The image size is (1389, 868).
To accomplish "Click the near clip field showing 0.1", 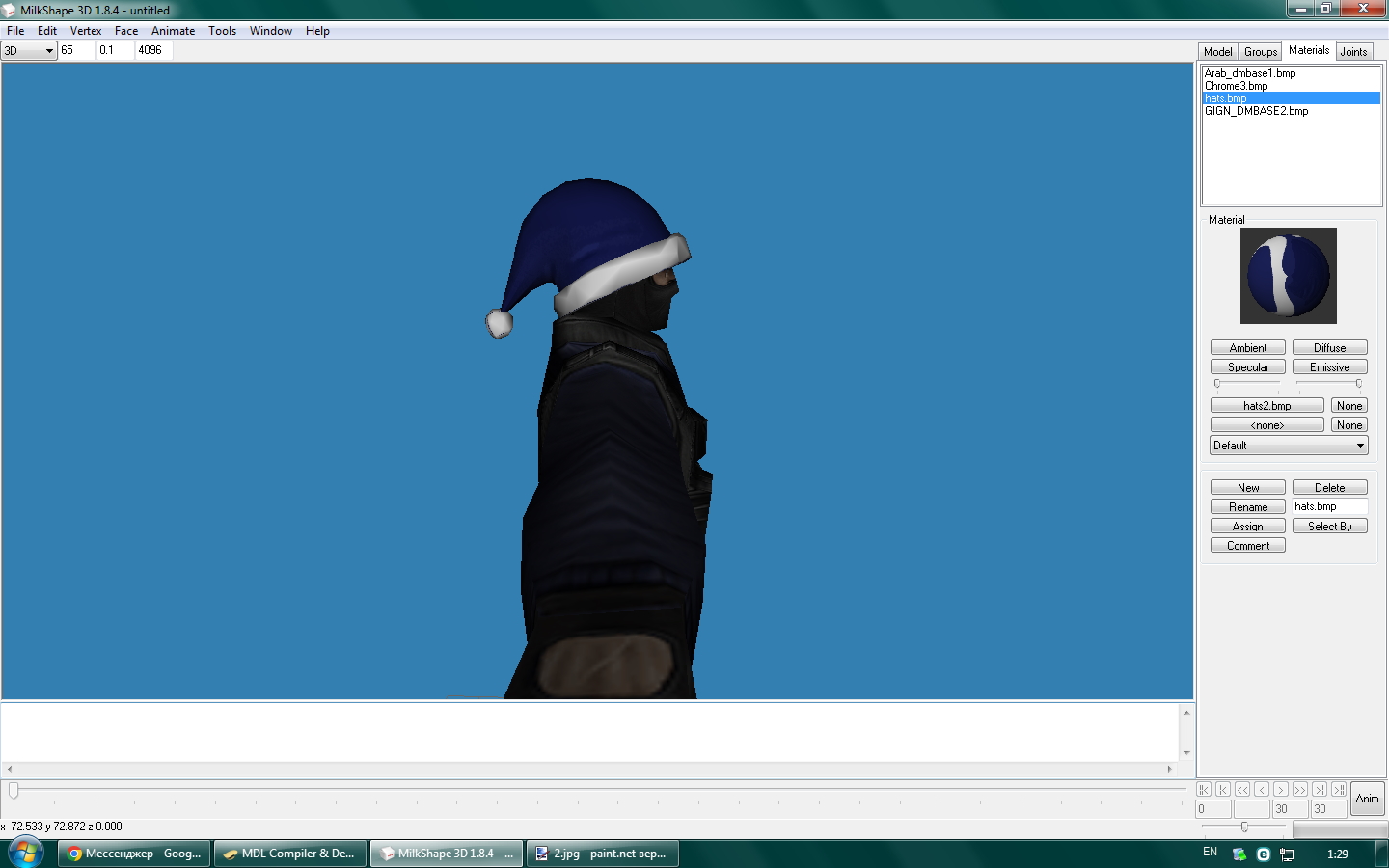I will coord(116,50).
